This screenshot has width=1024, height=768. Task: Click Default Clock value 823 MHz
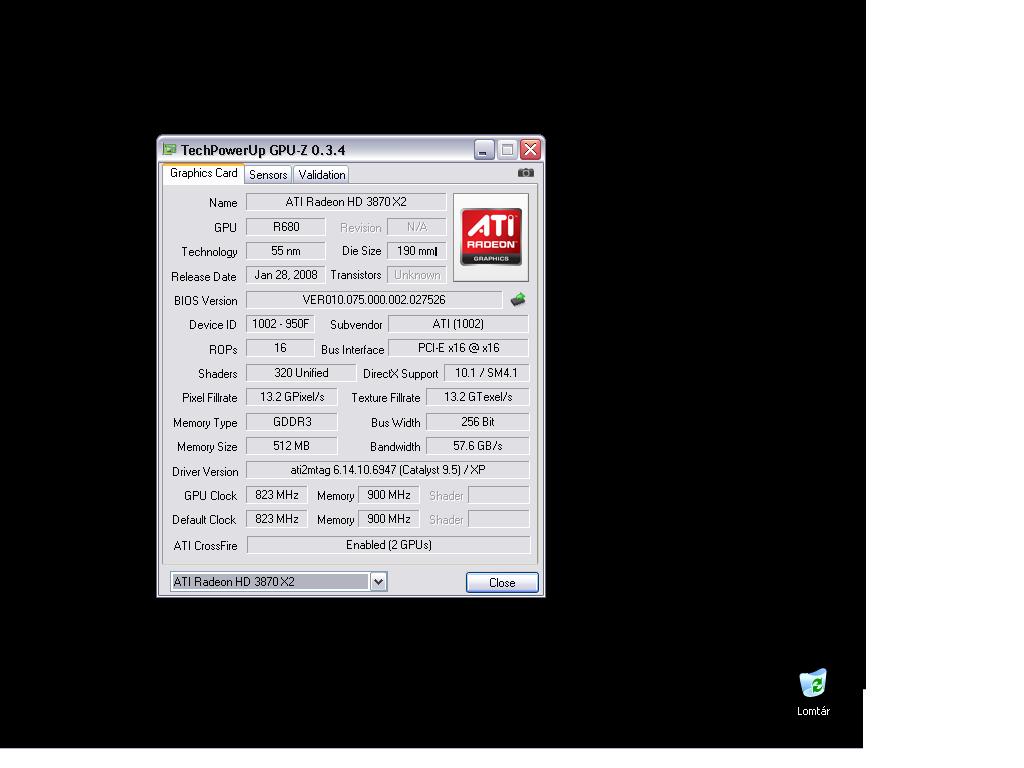pyautogui.click(x=276, y=519)
